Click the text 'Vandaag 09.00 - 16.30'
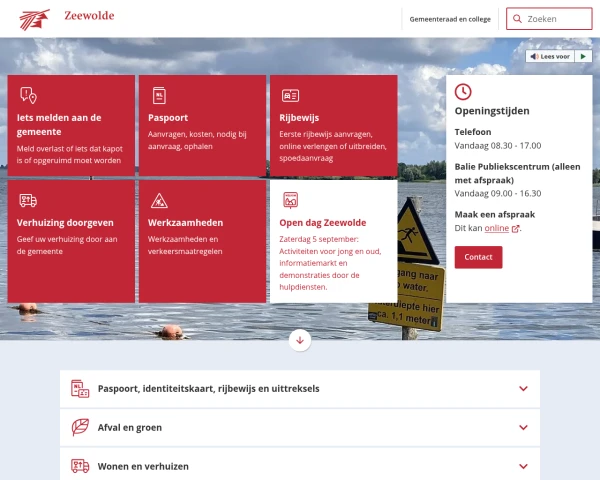 tap(497, 194)
